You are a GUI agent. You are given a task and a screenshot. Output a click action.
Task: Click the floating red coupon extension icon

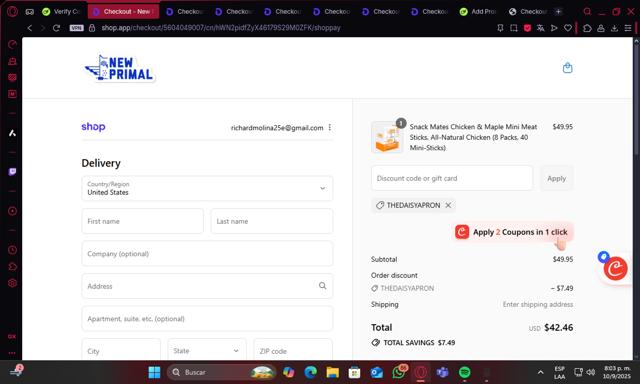615,269
